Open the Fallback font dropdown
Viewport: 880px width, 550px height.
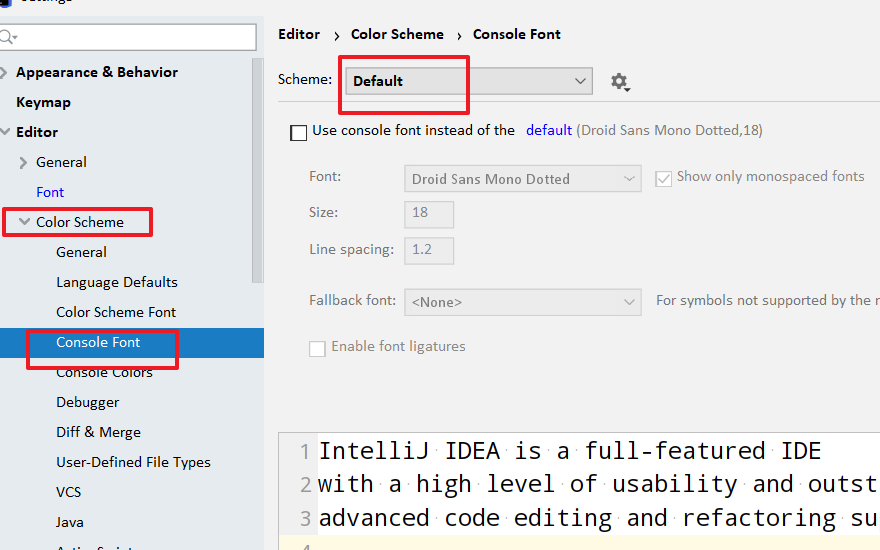click(522, 301)
